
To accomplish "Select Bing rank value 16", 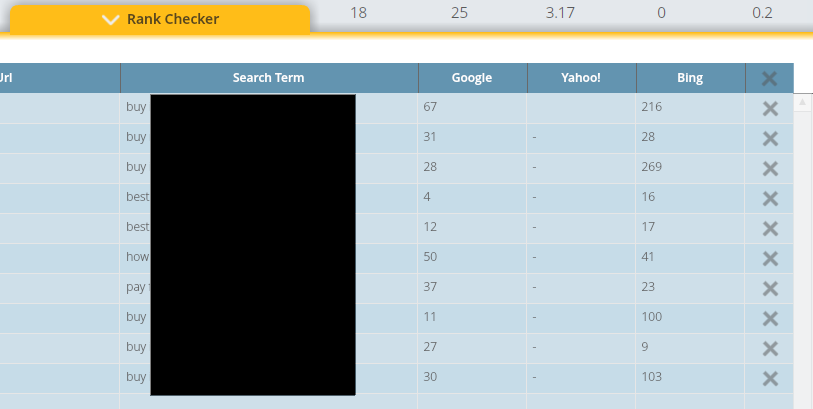I will click(648, 197).
